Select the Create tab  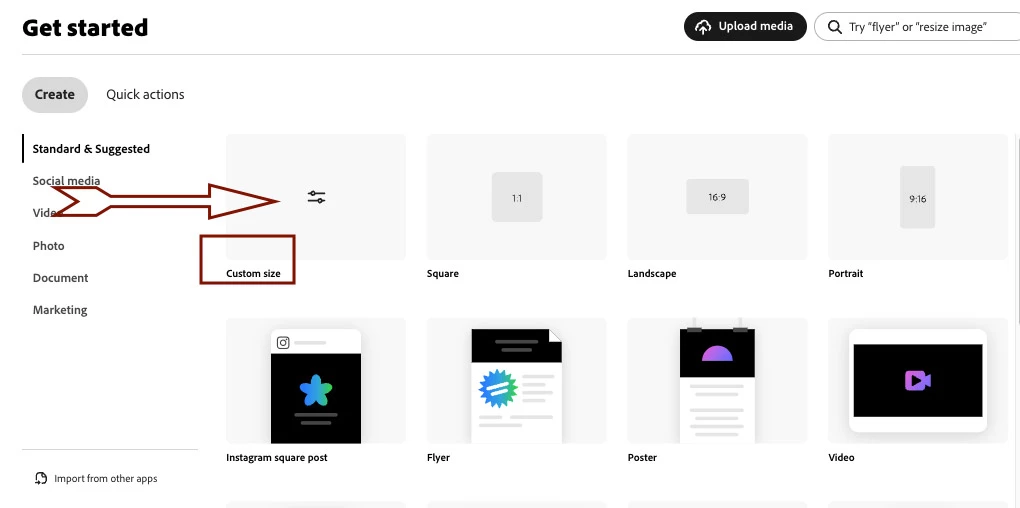(55, 94)
